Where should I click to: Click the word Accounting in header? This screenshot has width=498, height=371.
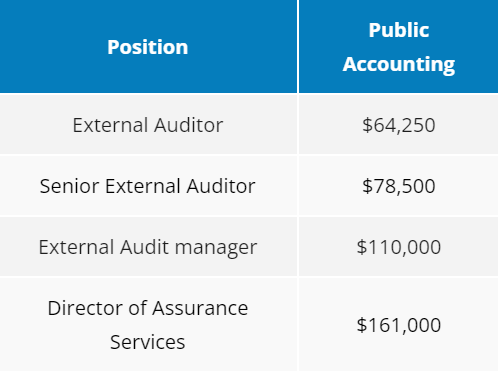(399, 64)
